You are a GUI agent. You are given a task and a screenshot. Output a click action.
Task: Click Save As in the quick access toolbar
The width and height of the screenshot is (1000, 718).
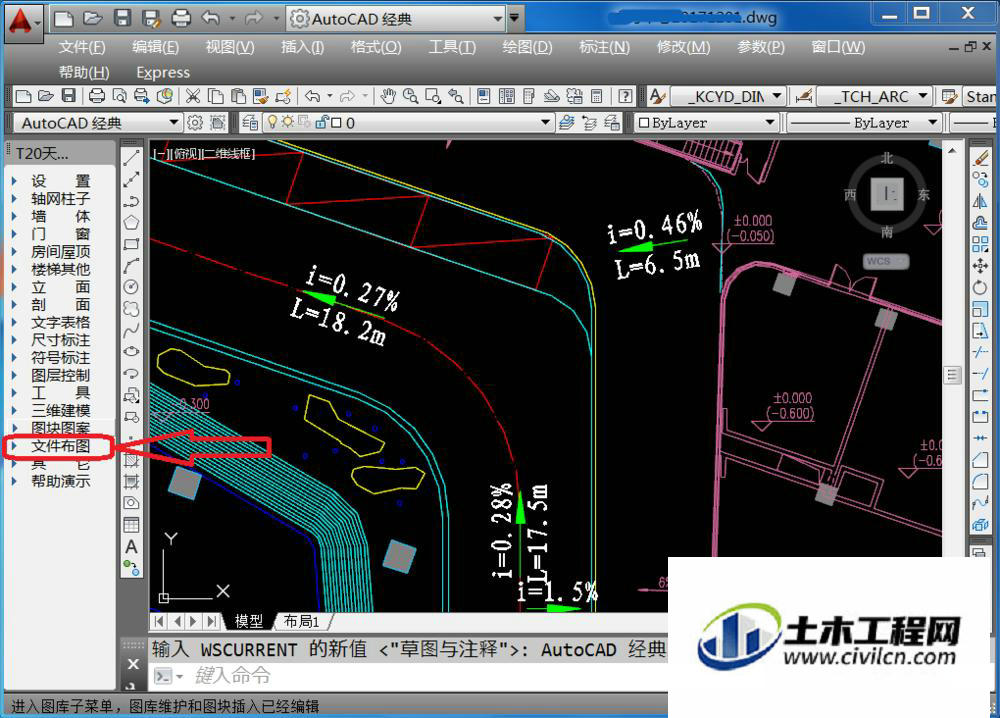151,18
